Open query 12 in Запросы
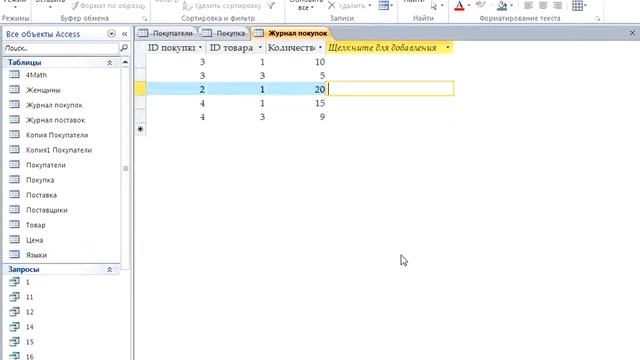 click(x=29, y=312)
